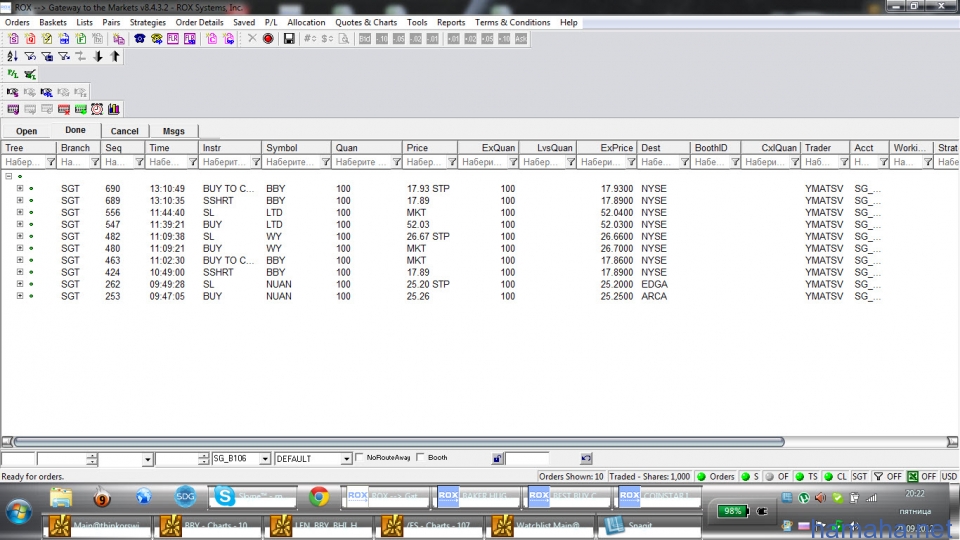This screenshot has width=960, height=540.
Task: Click the yellow telephone toolbar icon
Action: [157, 39]
